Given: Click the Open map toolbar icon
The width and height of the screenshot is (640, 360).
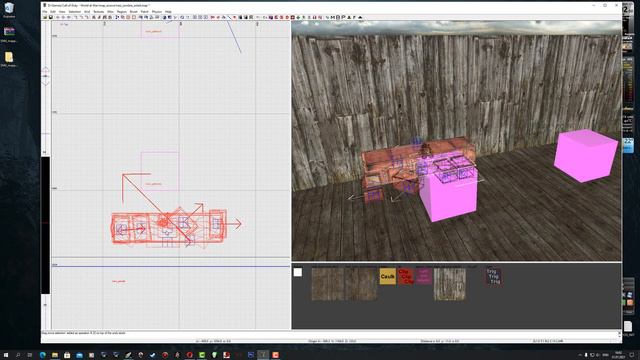Looking at the screenshot, I should click(45, 17).
